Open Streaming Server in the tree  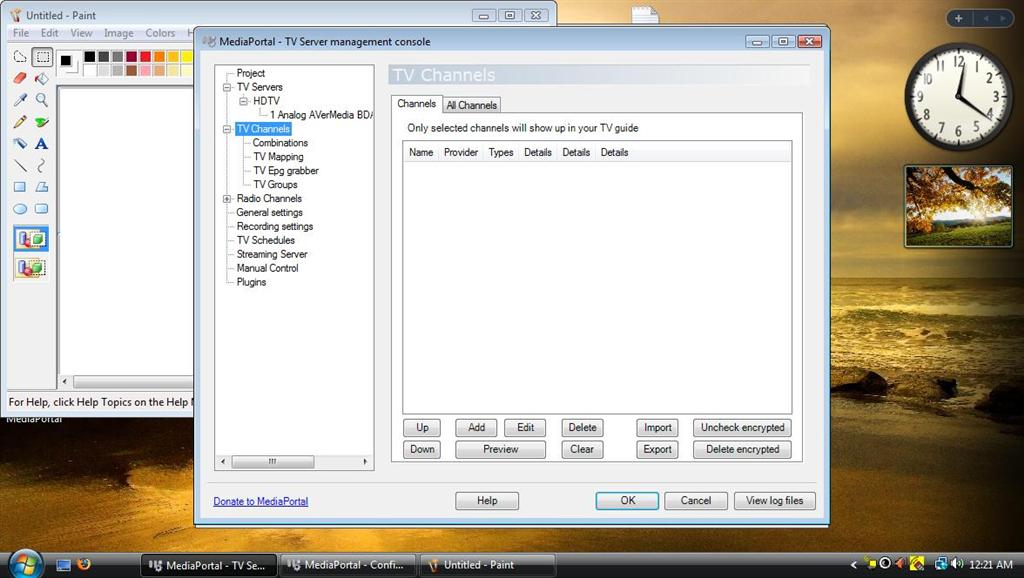[272, 254]
